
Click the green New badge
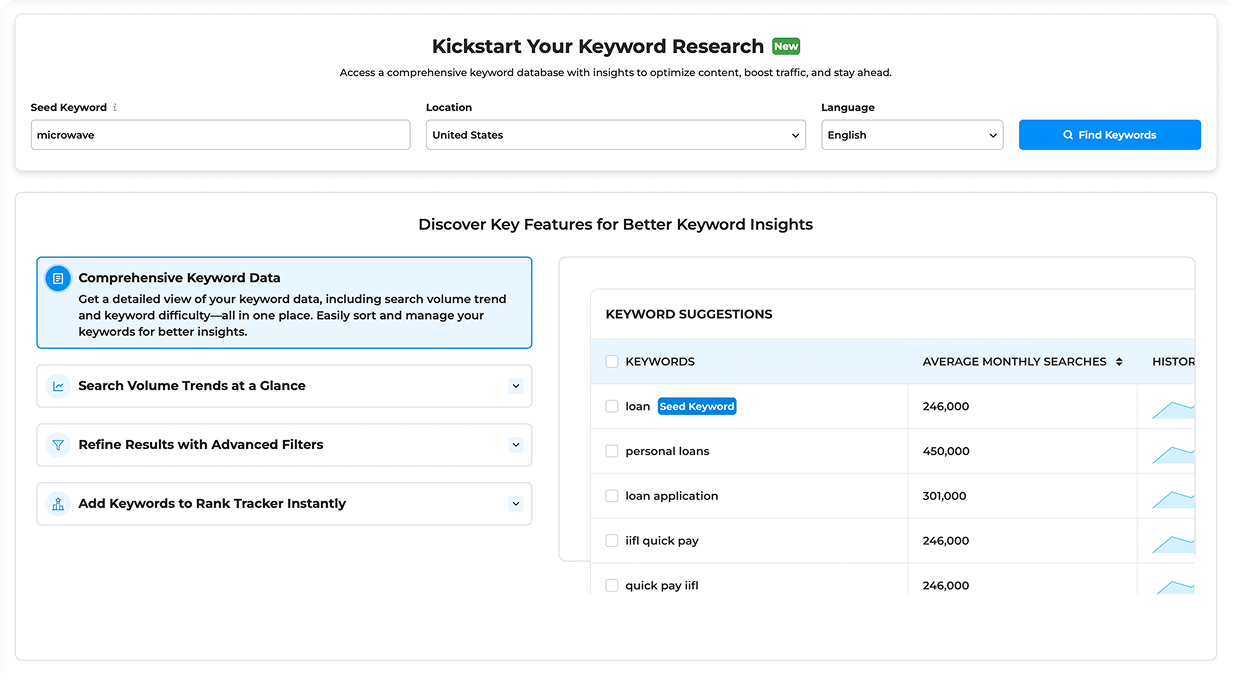pyautogui.click(x=786, y=46)
